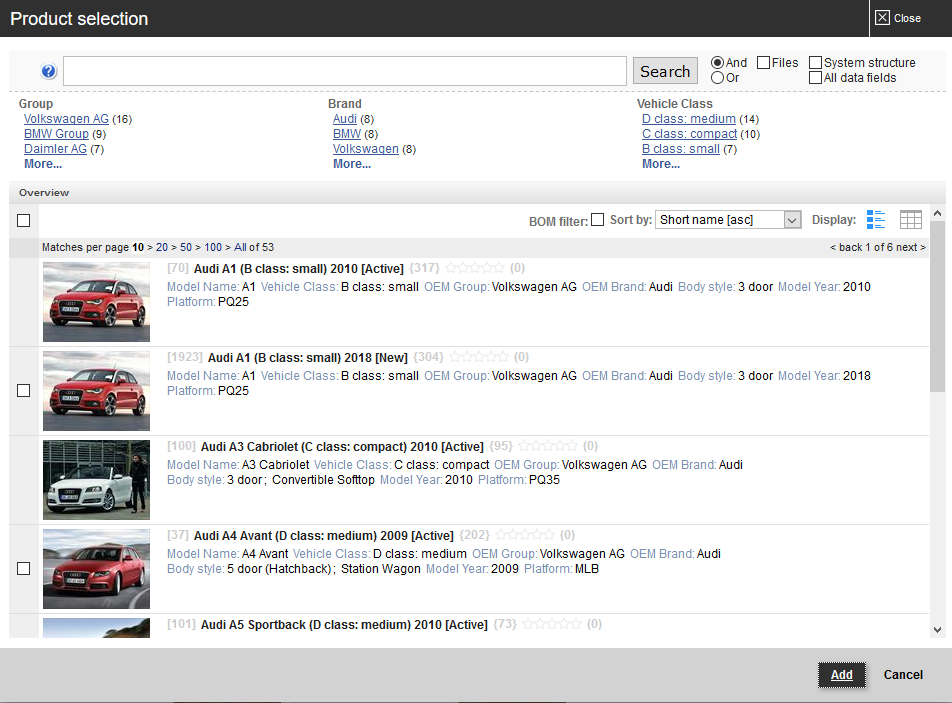Switch to list display view icon
Image resolution: width=952 pixels, height=703 pixels.
point(876,220)
